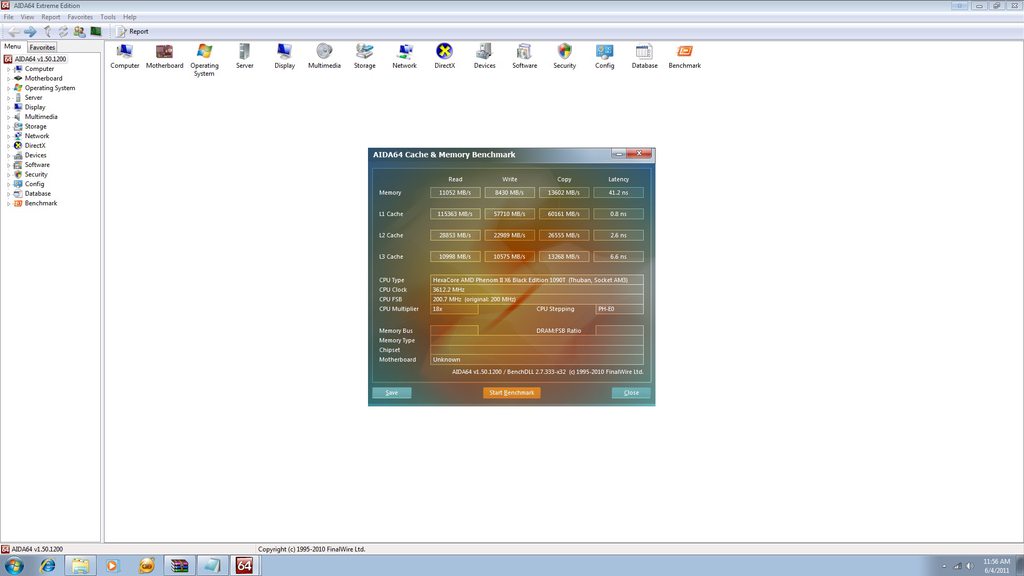This screenshot has height=576, width=1024.
Task: Select the Security item in tree
Action: point(36,174)
